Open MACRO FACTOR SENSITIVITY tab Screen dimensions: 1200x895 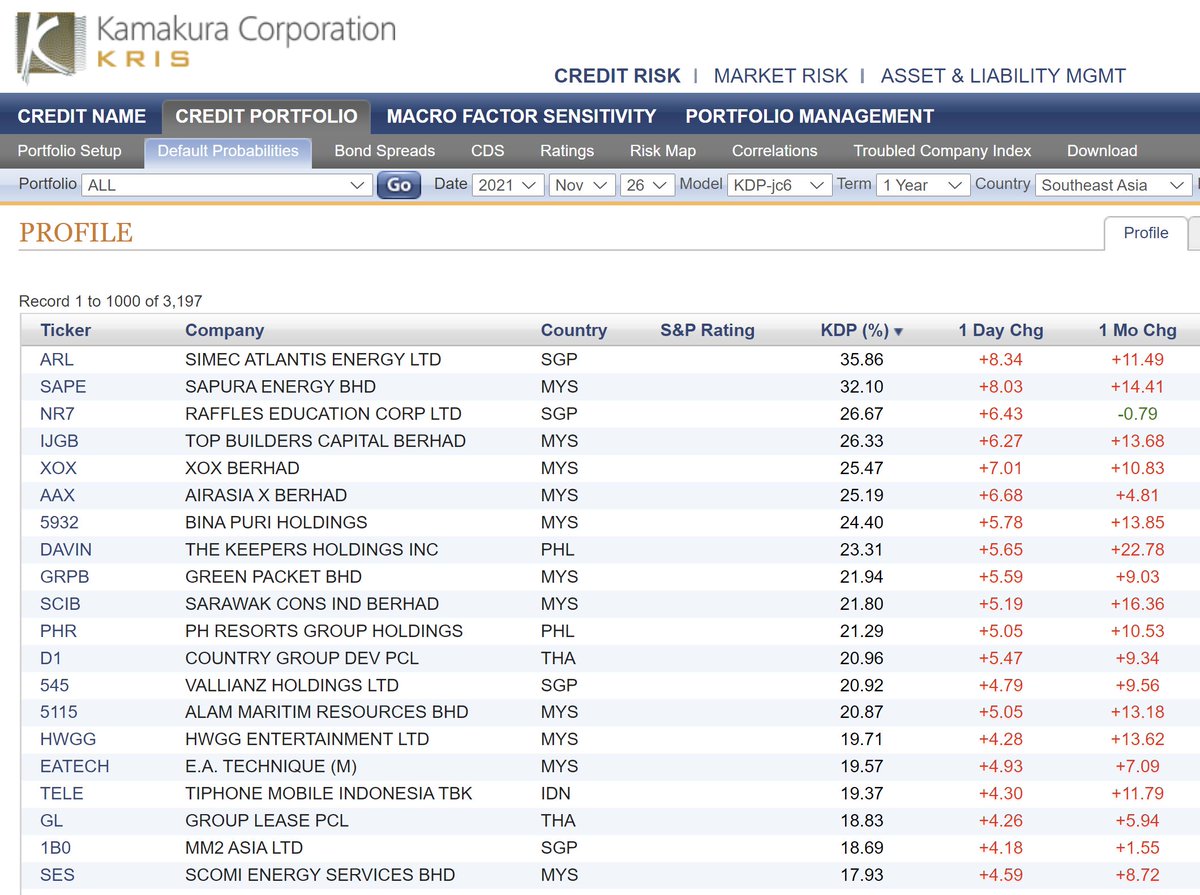coord(521,116)
